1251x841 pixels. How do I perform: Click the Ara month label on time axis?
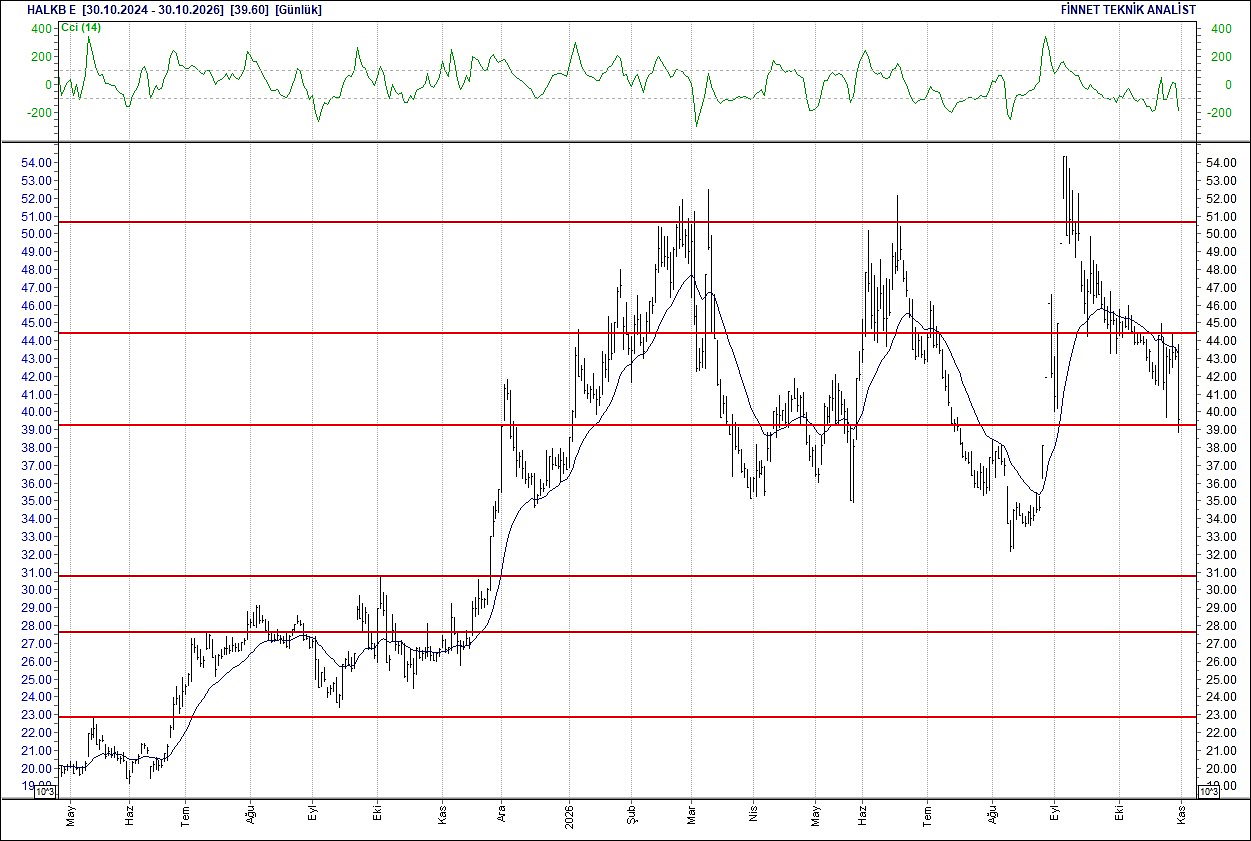[501, 815]
